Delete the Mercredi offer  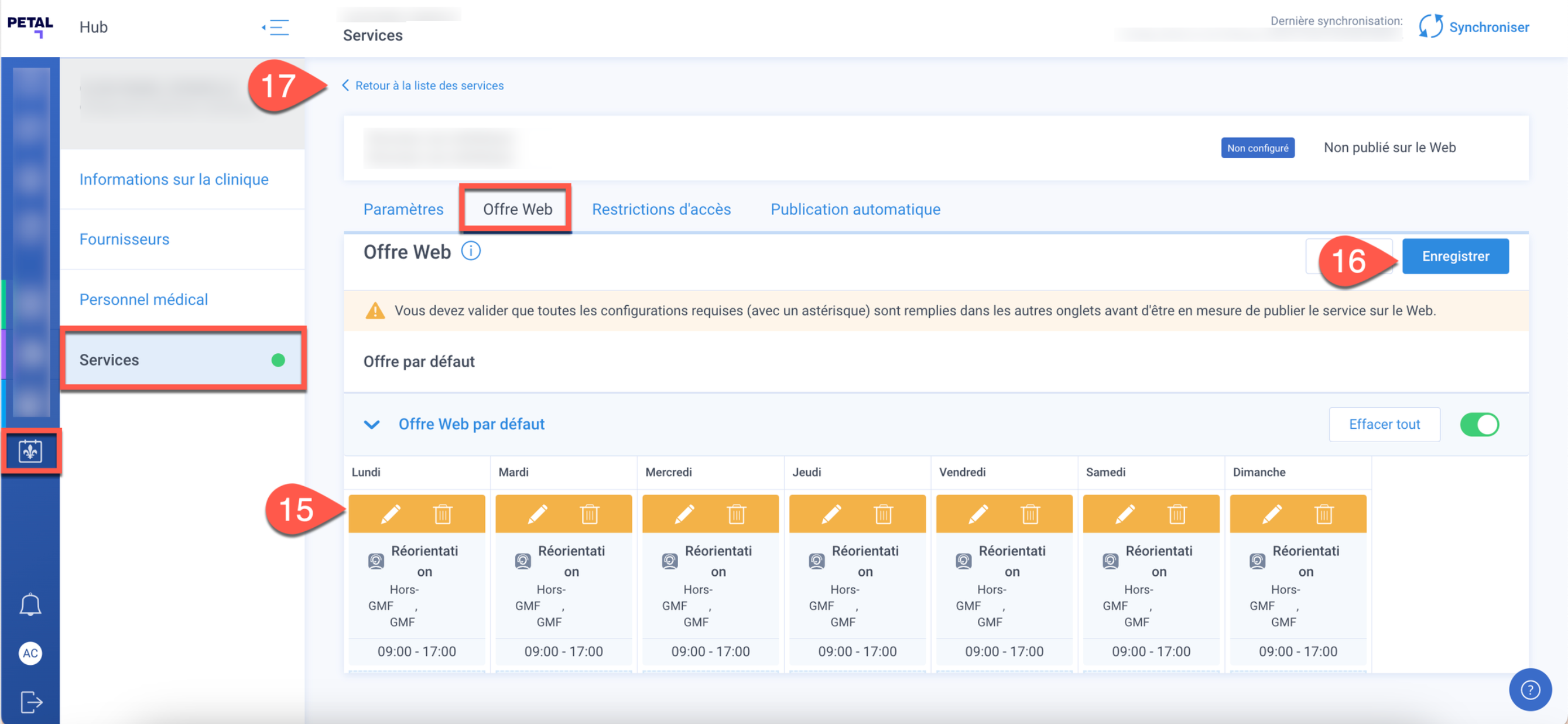pos(736,514)
